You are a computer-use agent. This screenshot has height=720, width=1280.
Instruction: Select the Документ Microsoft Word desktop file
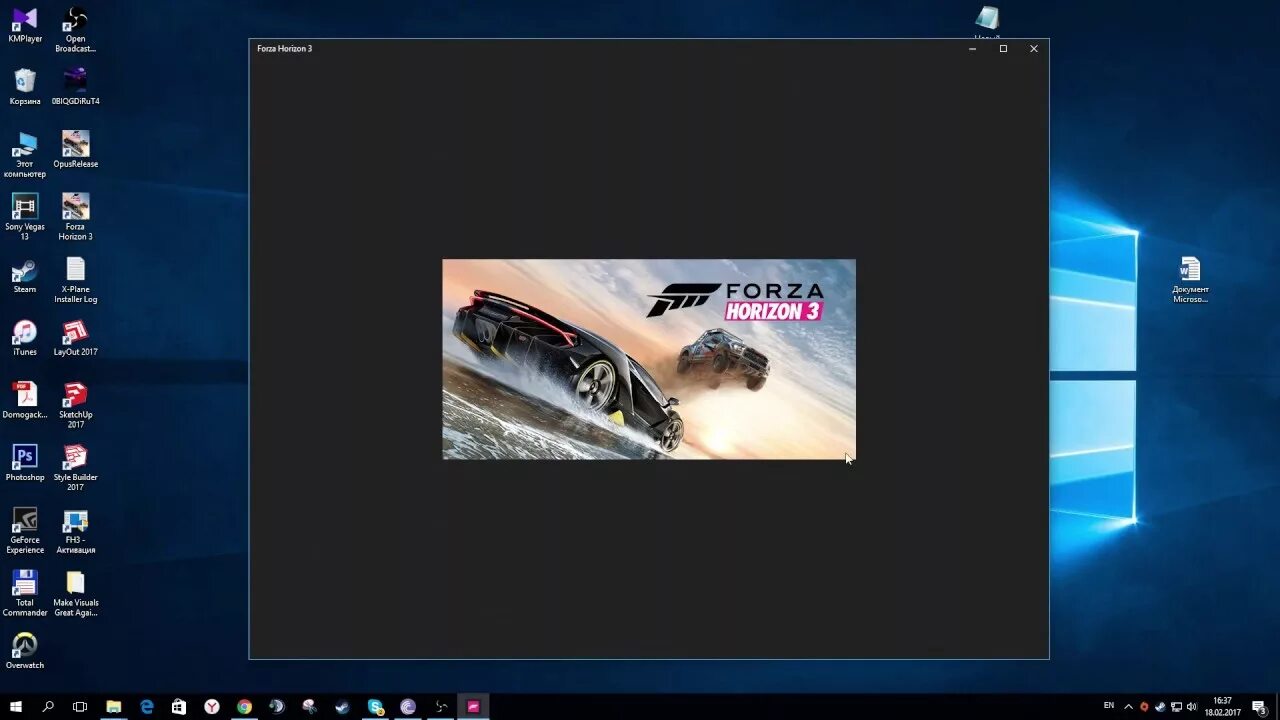pos(1190,280)
